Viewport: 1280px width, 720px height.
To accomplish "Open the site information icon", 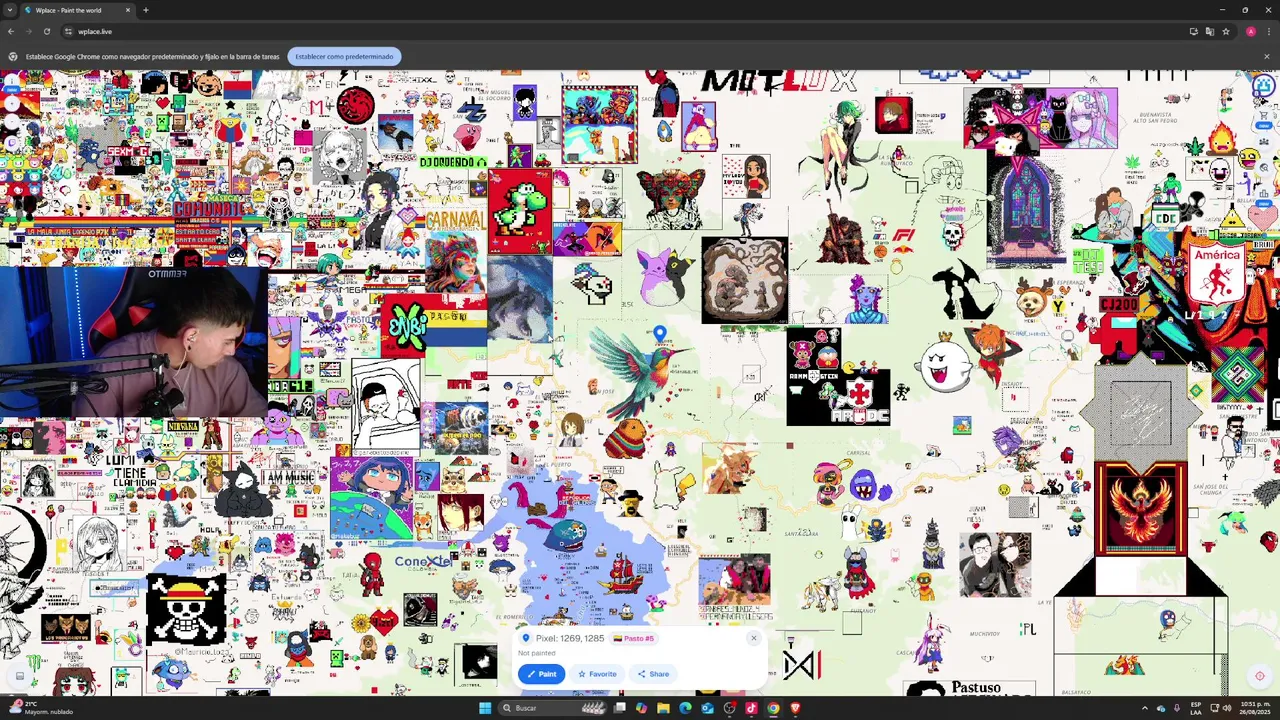I will click(68, 31).
